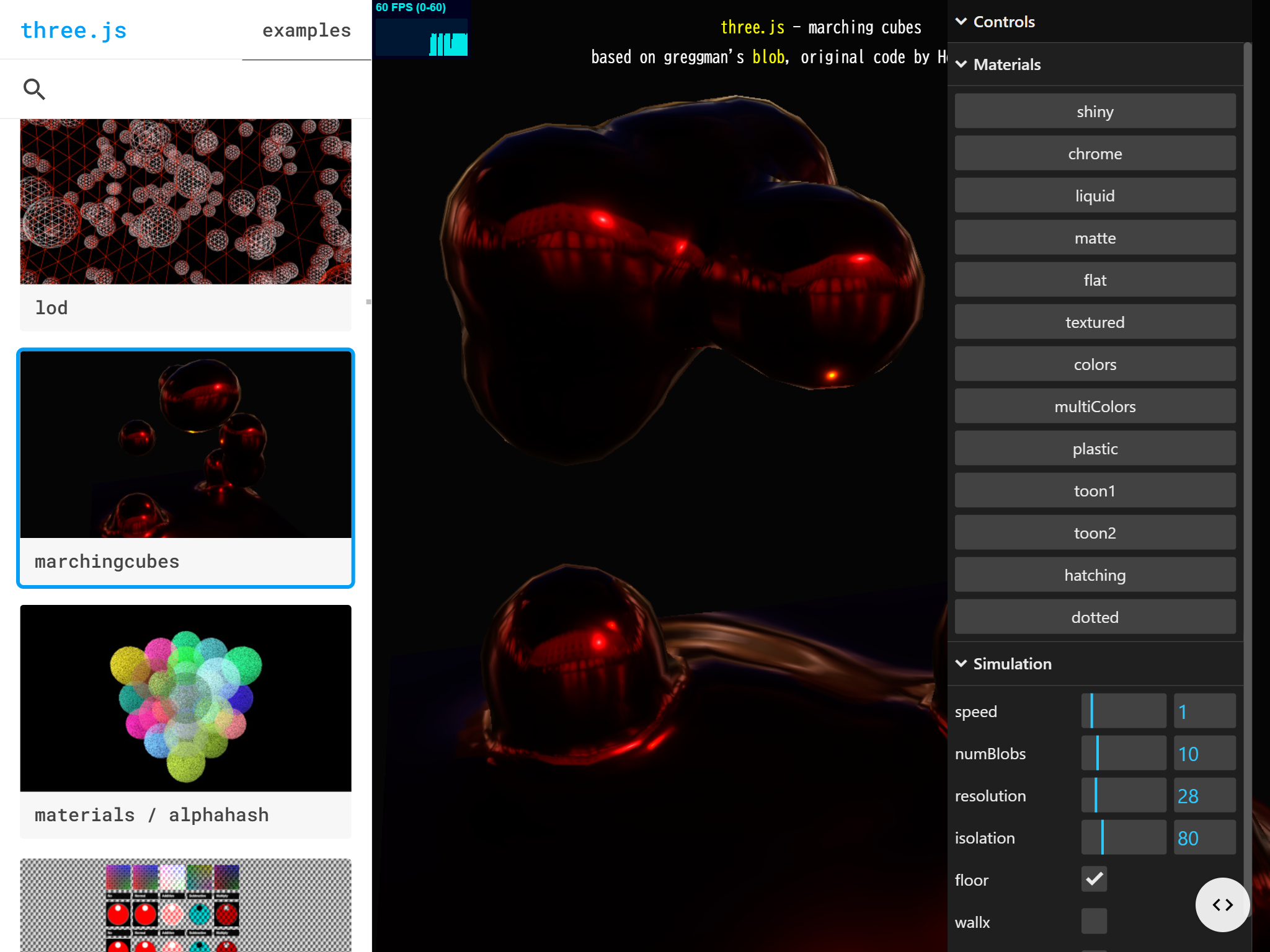
Task: Open the materials / alphahash example
Action: coord(185,721)
